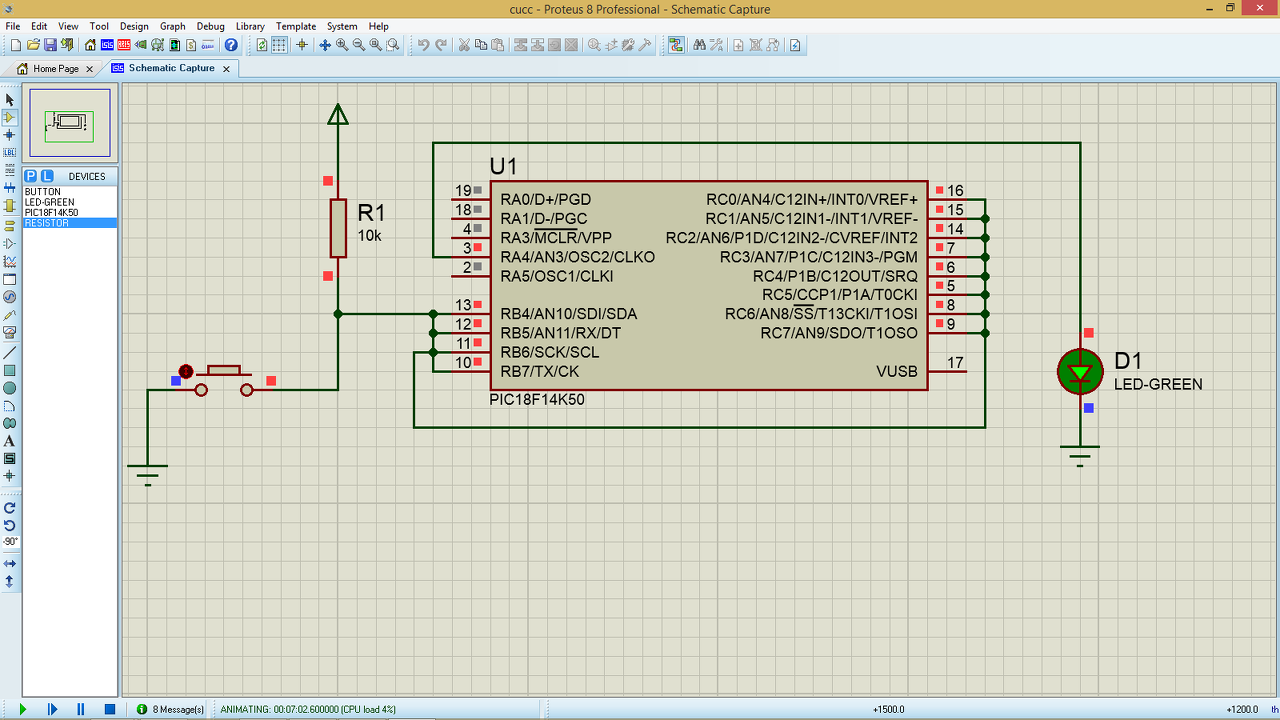Switch to the Home Page tab
This screenshot has width=1280, height=720.
coord(55,69)
